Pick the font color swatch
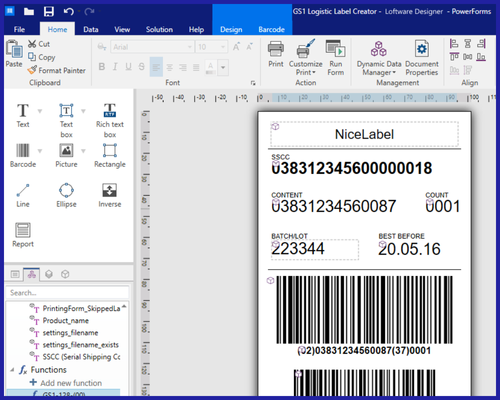 tap(210, 67)
